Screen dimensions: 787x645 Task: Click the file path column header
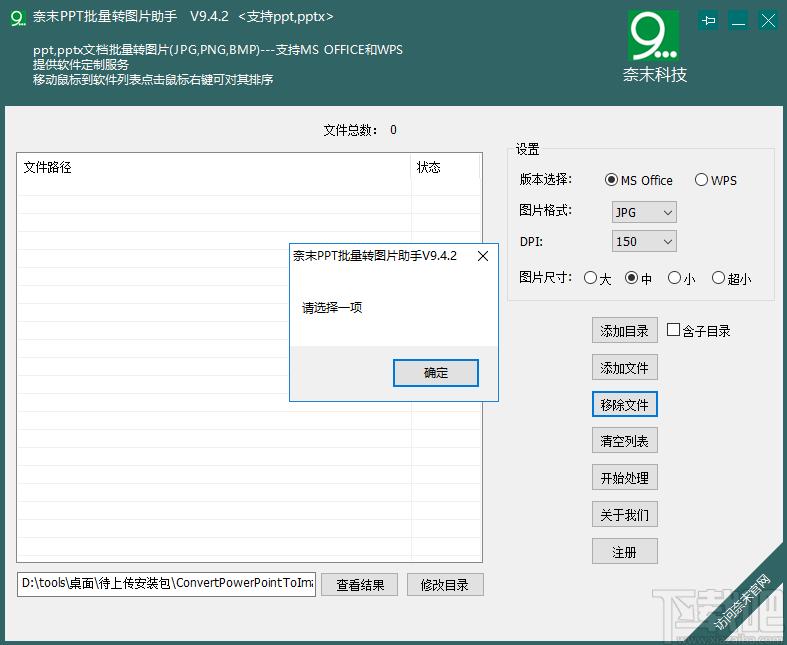tap(213, 167)
